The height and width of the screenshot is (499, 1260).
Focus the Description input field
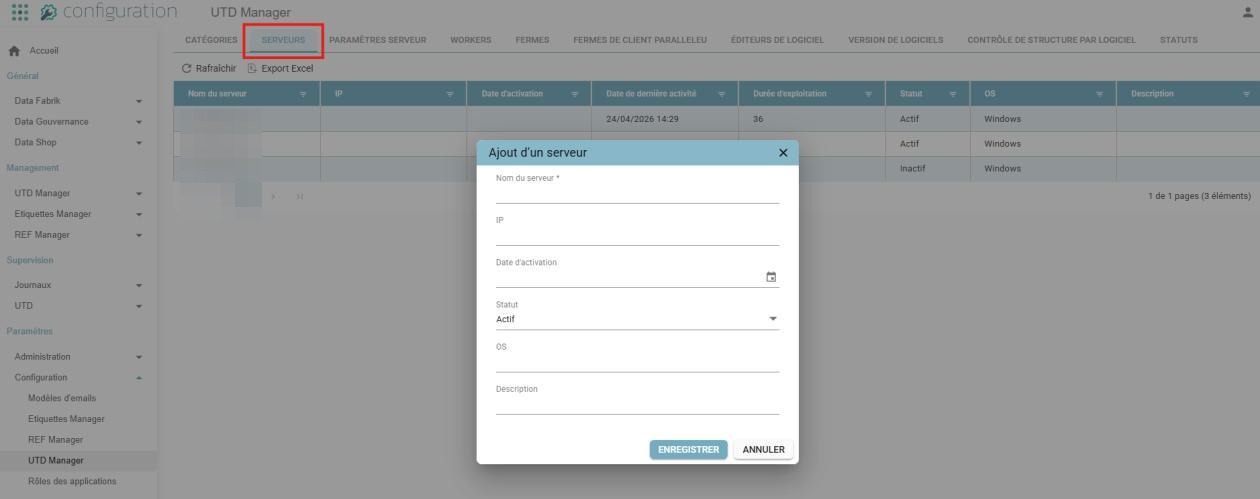tap(637, 403)
